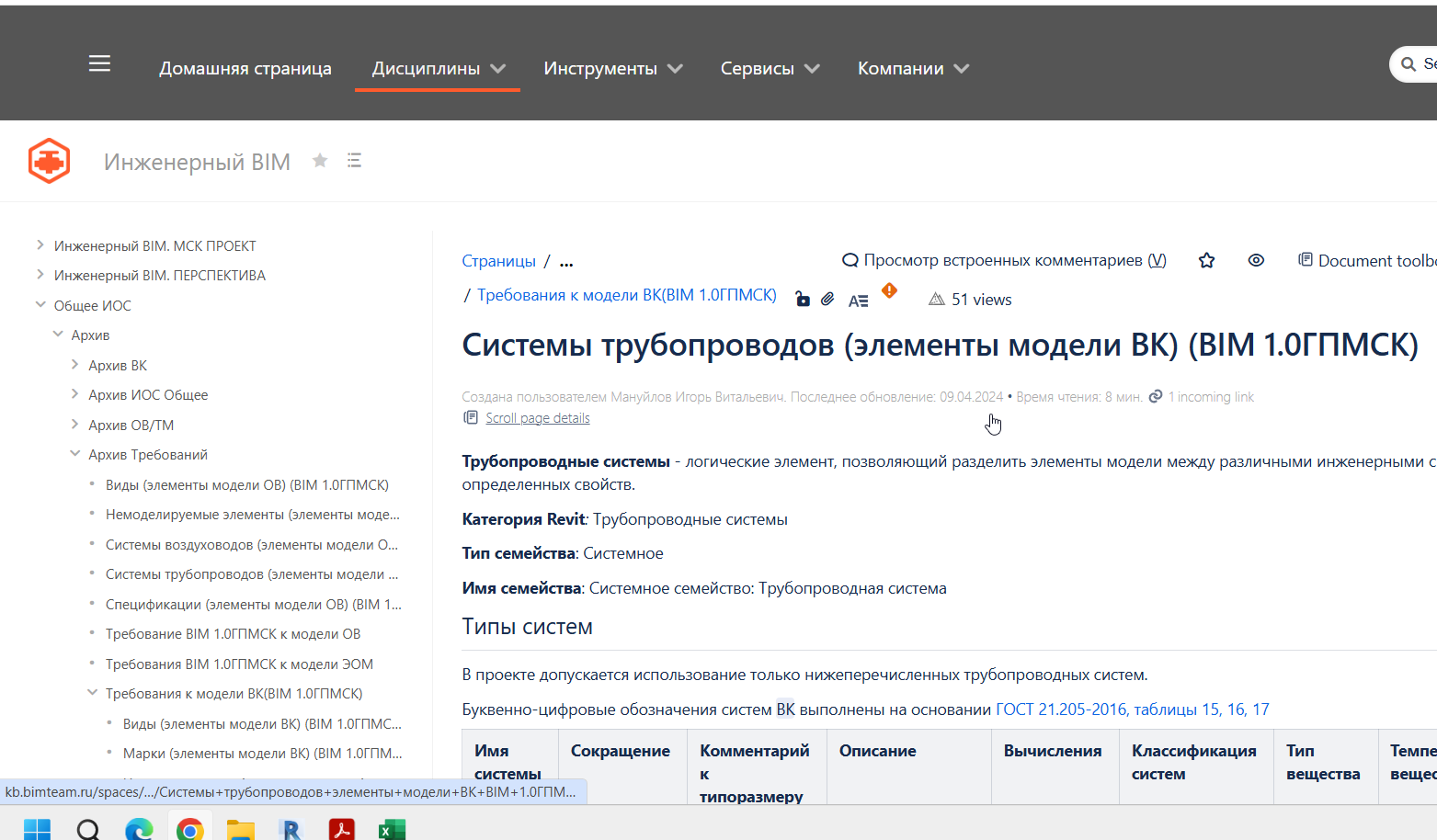The image size is (1437, 840).
Task: Collapse Требования к модели ВК tree node
Action: coord(92,692)
